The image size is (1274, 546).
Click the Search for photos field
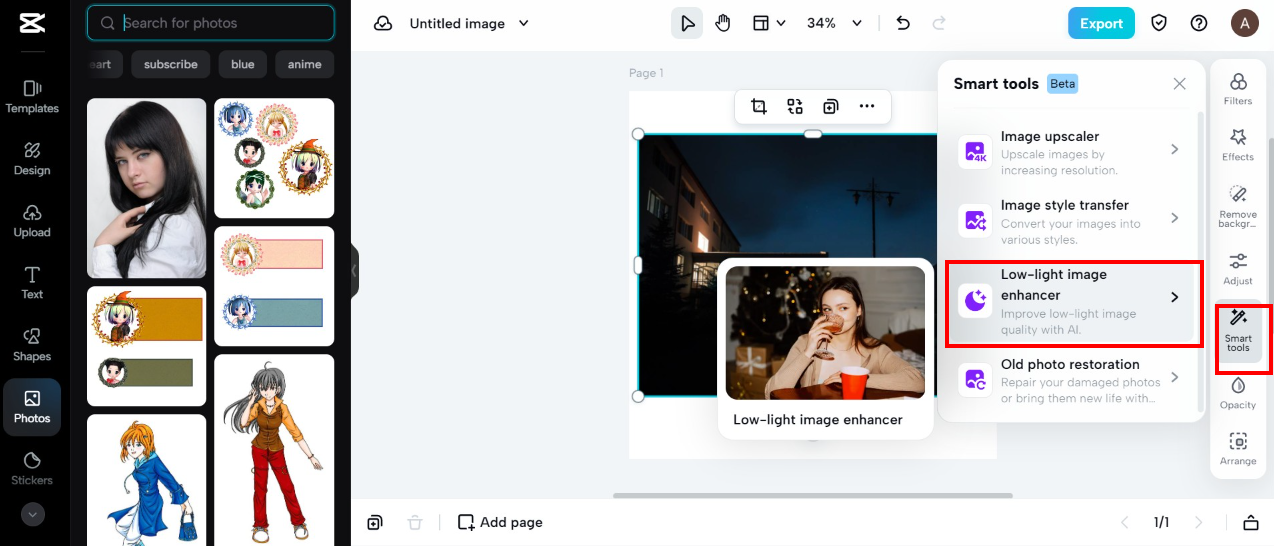211,23
